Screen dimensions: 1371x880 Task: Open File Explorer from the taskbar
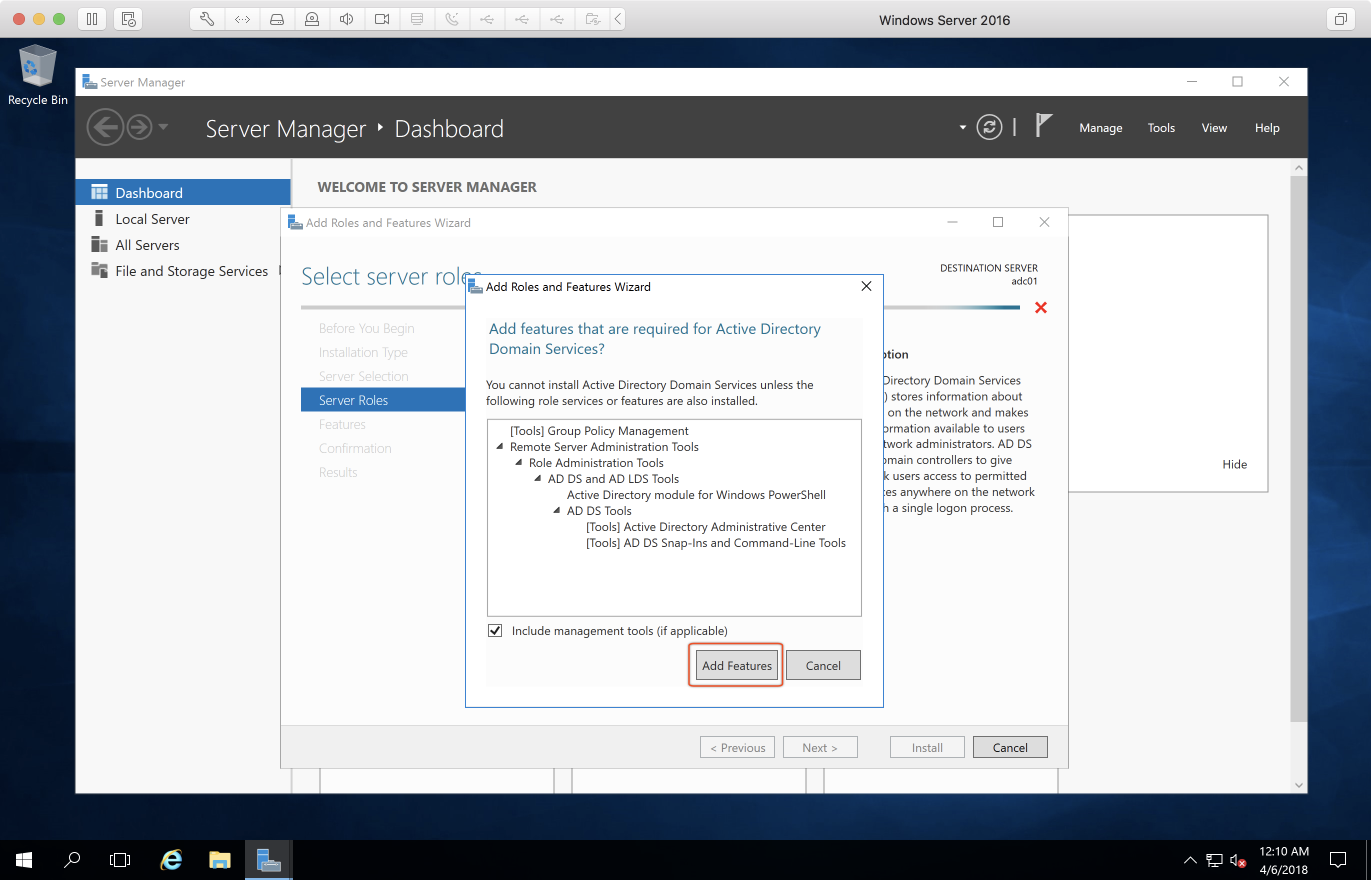(220, 859)
